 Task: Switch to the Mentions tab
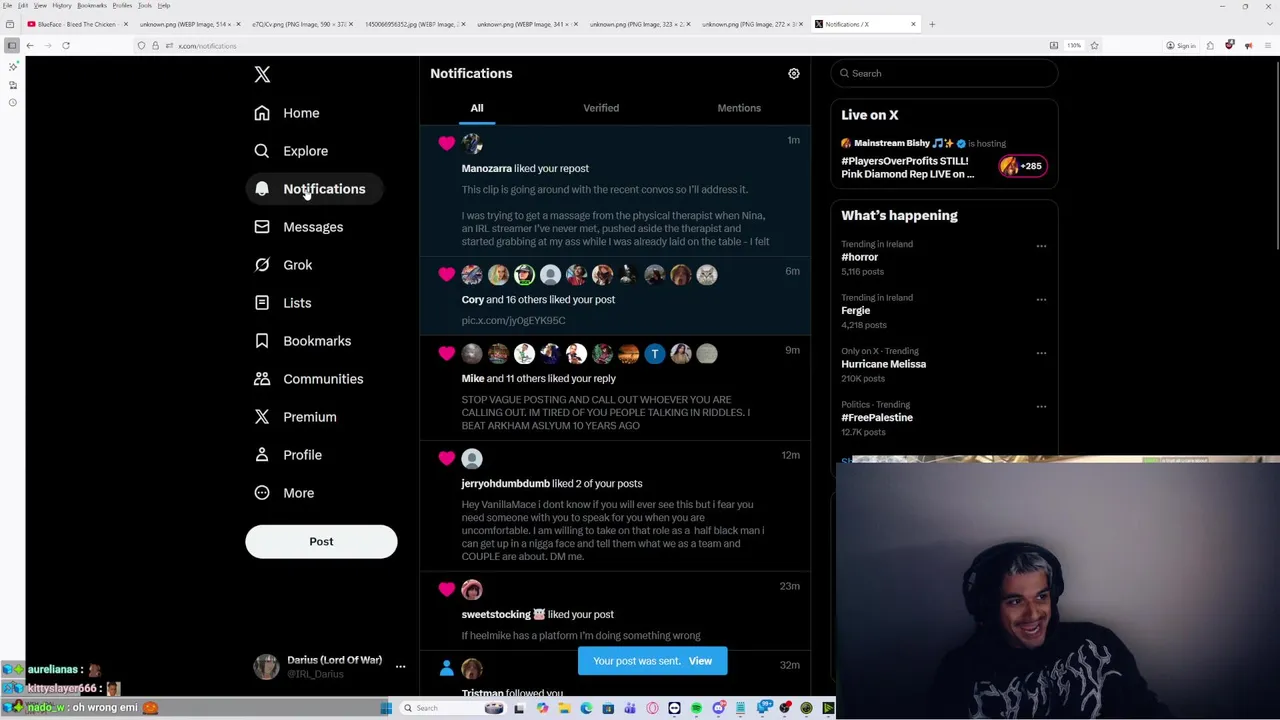[739, 108]
